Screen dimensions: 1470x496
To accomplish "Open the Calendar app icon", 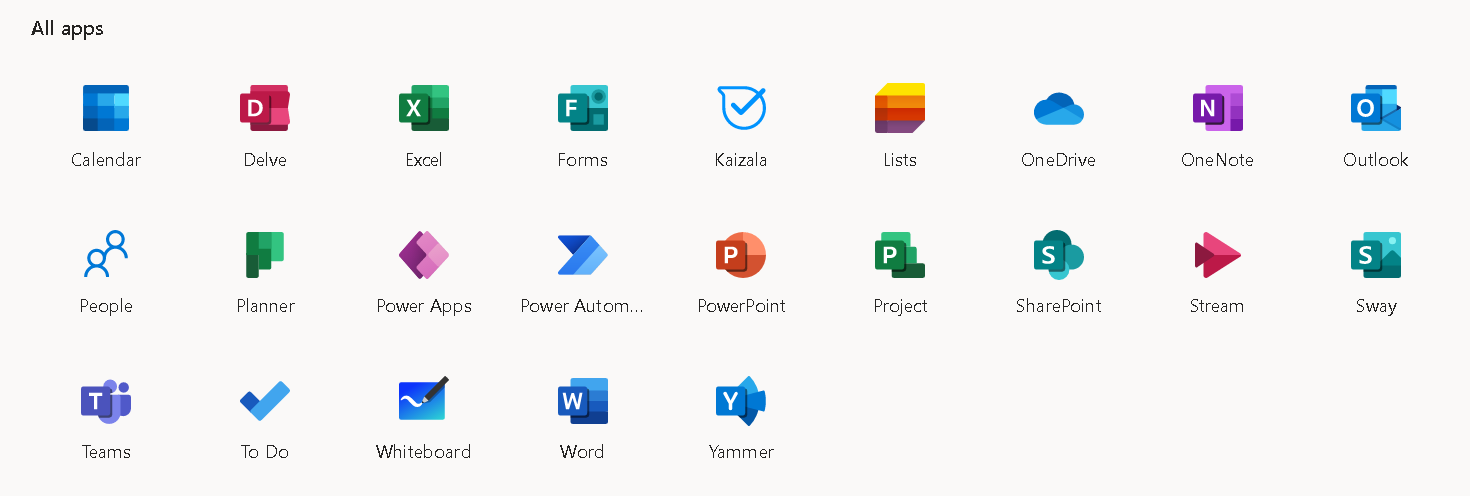I will tap(106, 108).
